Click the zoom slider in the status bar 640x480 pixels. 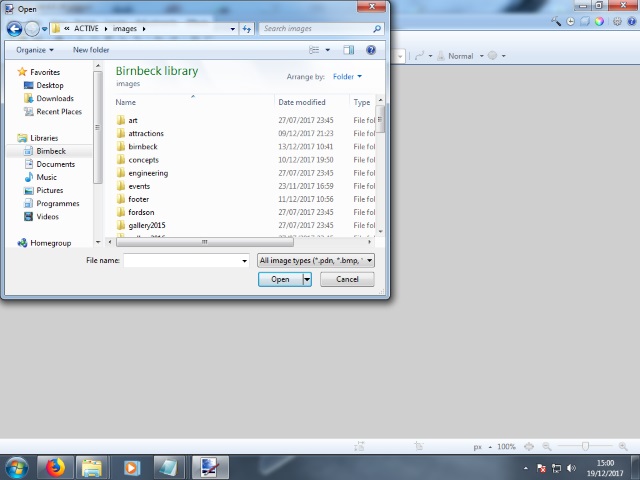(585, 446)
